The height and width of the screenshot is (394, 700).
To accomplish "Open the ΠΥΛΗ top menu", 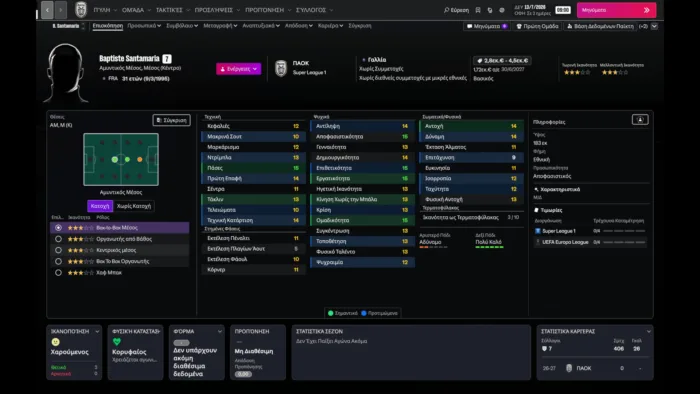I will pyautogui.click(x=105, y=10).
